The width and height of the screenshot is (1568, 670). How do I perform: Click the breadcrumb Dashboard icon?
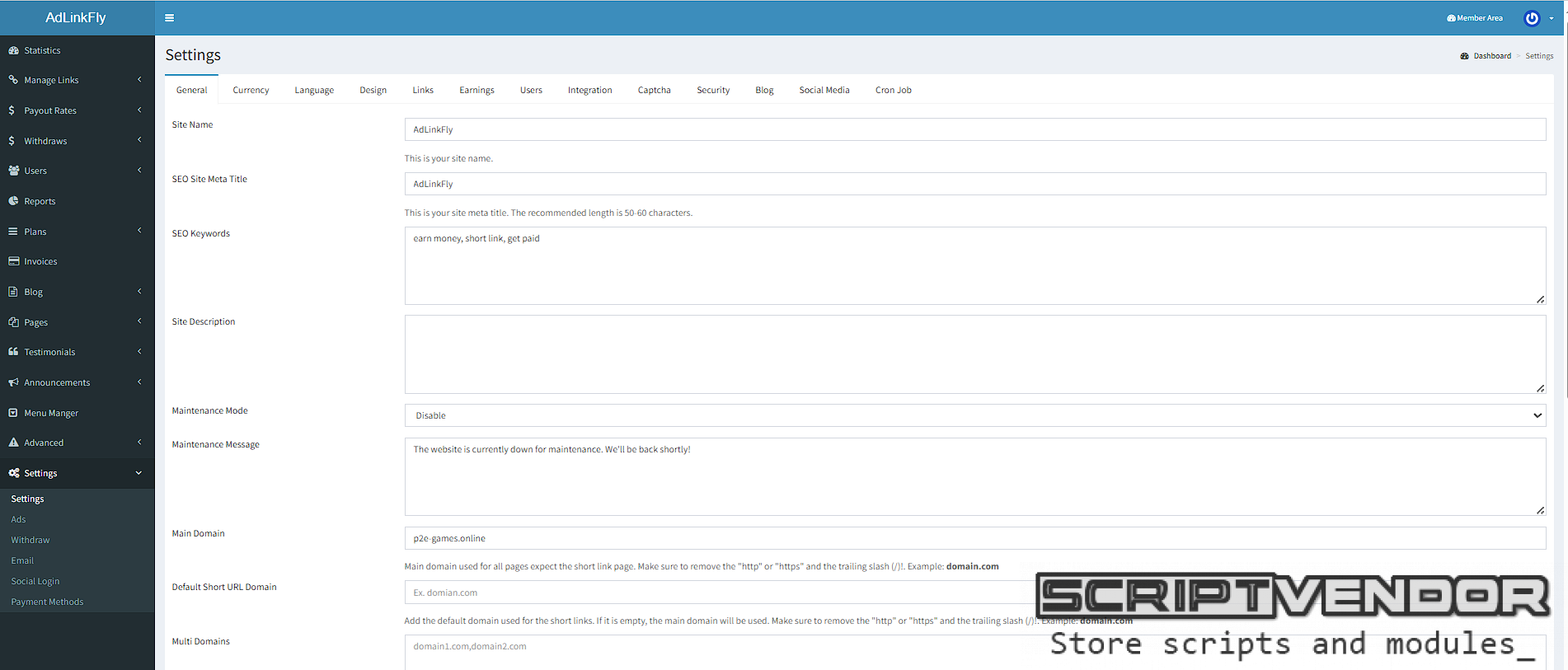(1464, 56)
